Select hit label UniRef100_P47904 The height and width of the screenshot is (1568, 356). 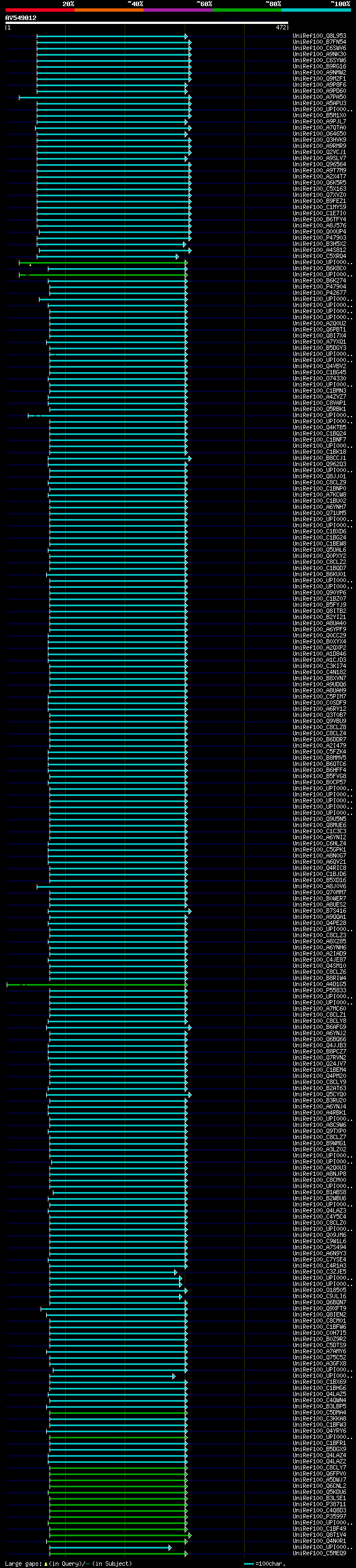coord(319,286)
